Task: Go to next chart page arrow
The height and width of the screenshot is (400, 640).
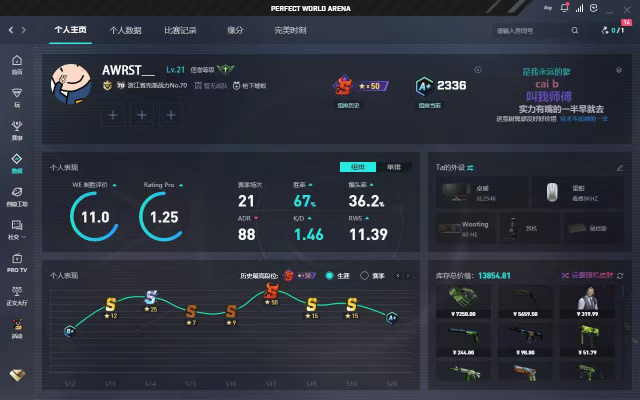Action: click(x=408, y=276)
